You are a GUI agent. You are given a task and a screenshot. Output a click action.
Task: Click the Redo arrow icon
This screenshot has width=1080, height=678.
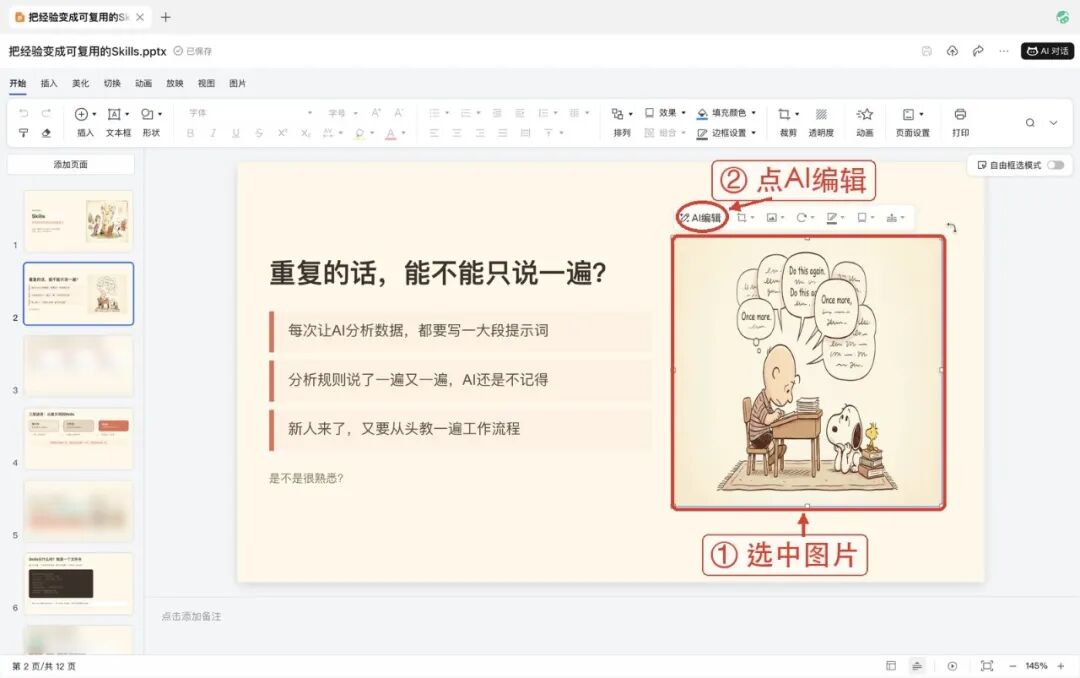(x=46, y=113)
